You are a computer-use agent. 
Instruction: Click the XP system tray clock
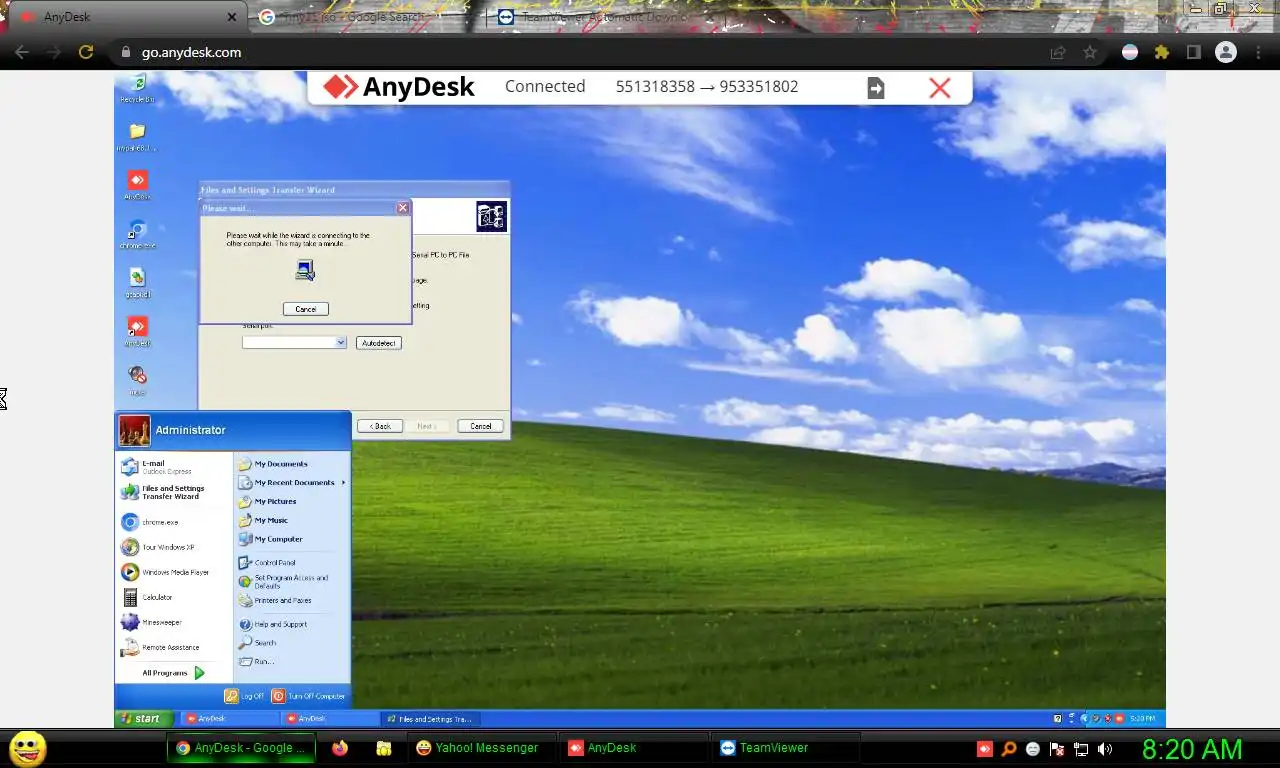tap(1141, 718)
